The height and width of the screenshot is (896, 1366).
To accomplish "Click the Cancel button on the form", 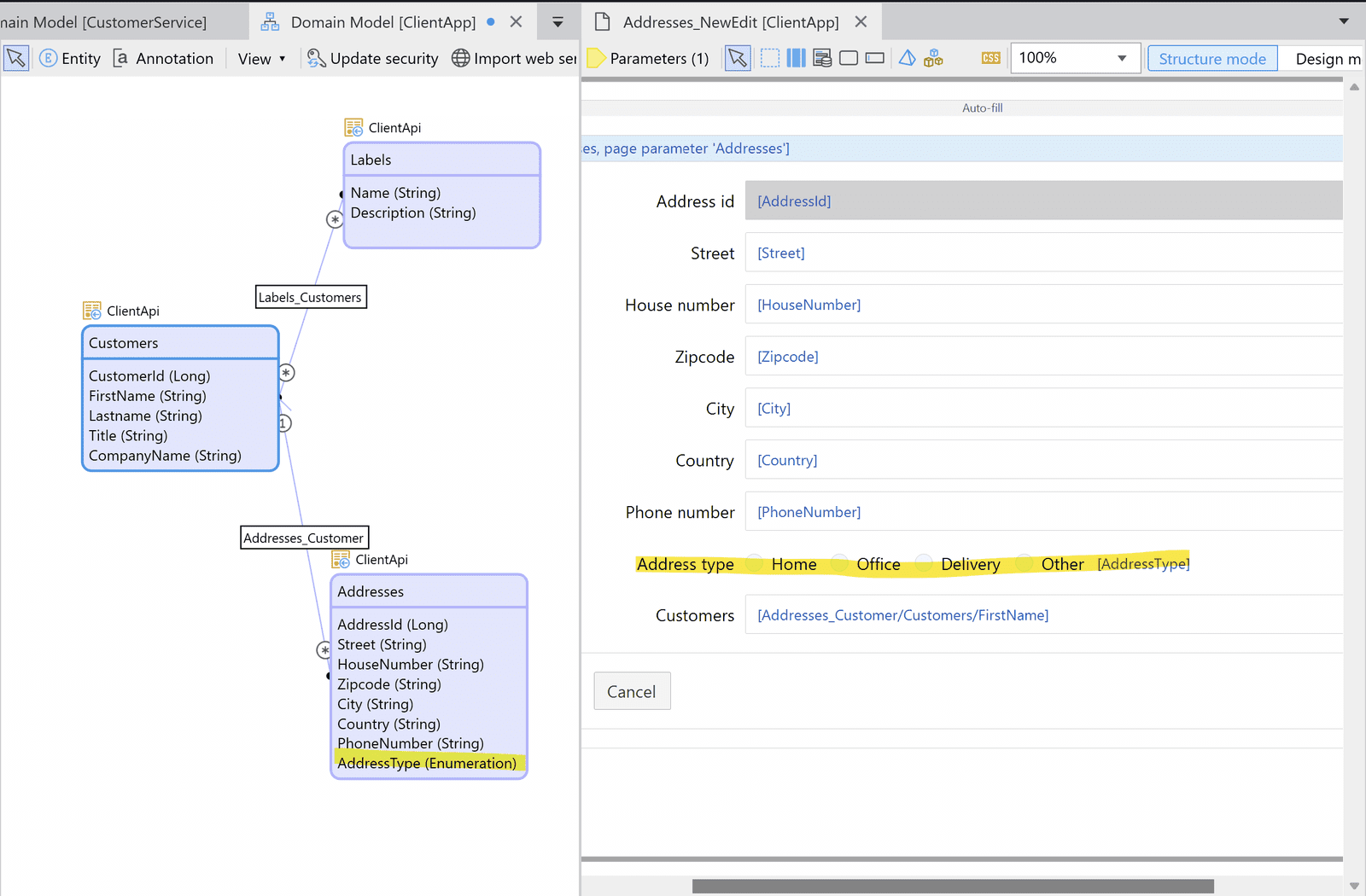I will pos(632,691).
